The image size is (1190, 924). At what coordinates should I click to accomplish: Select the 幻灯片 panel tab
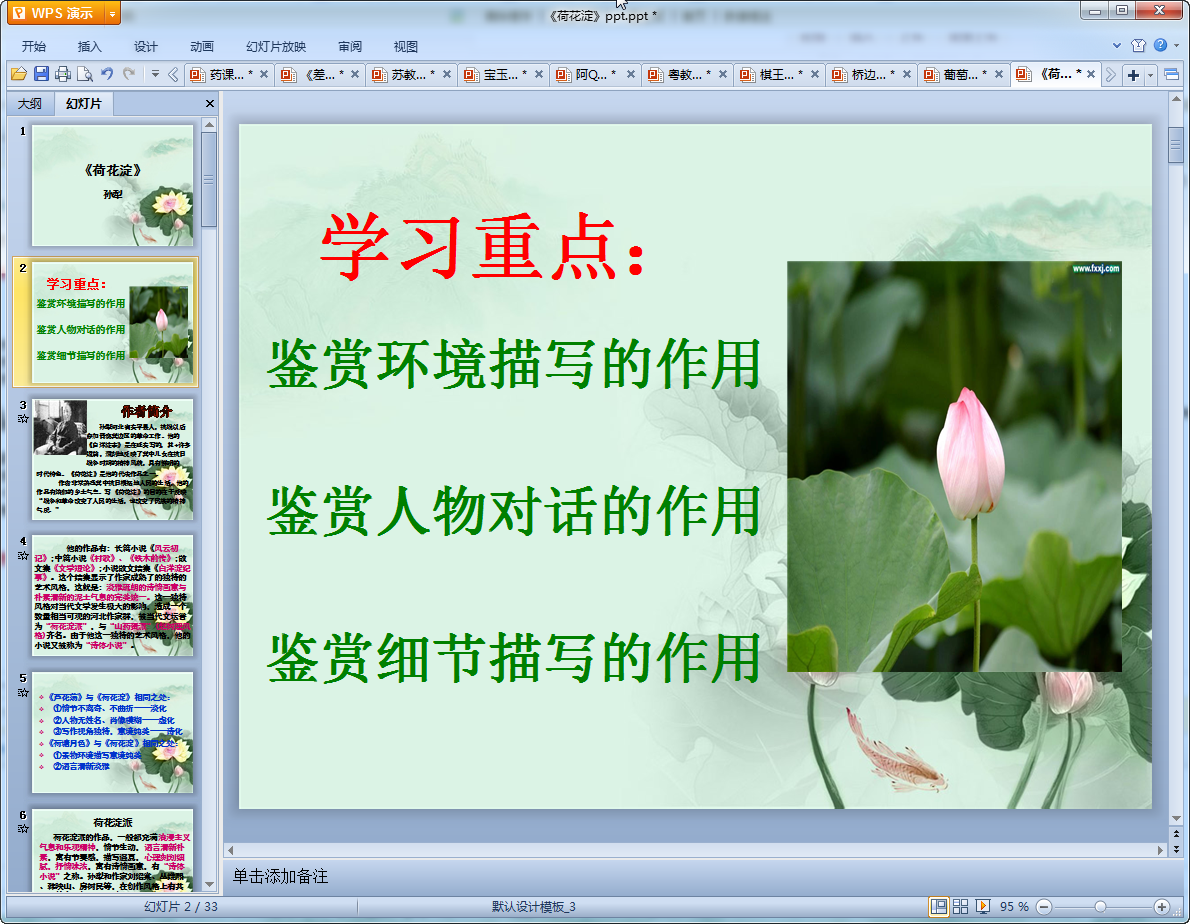83,103
